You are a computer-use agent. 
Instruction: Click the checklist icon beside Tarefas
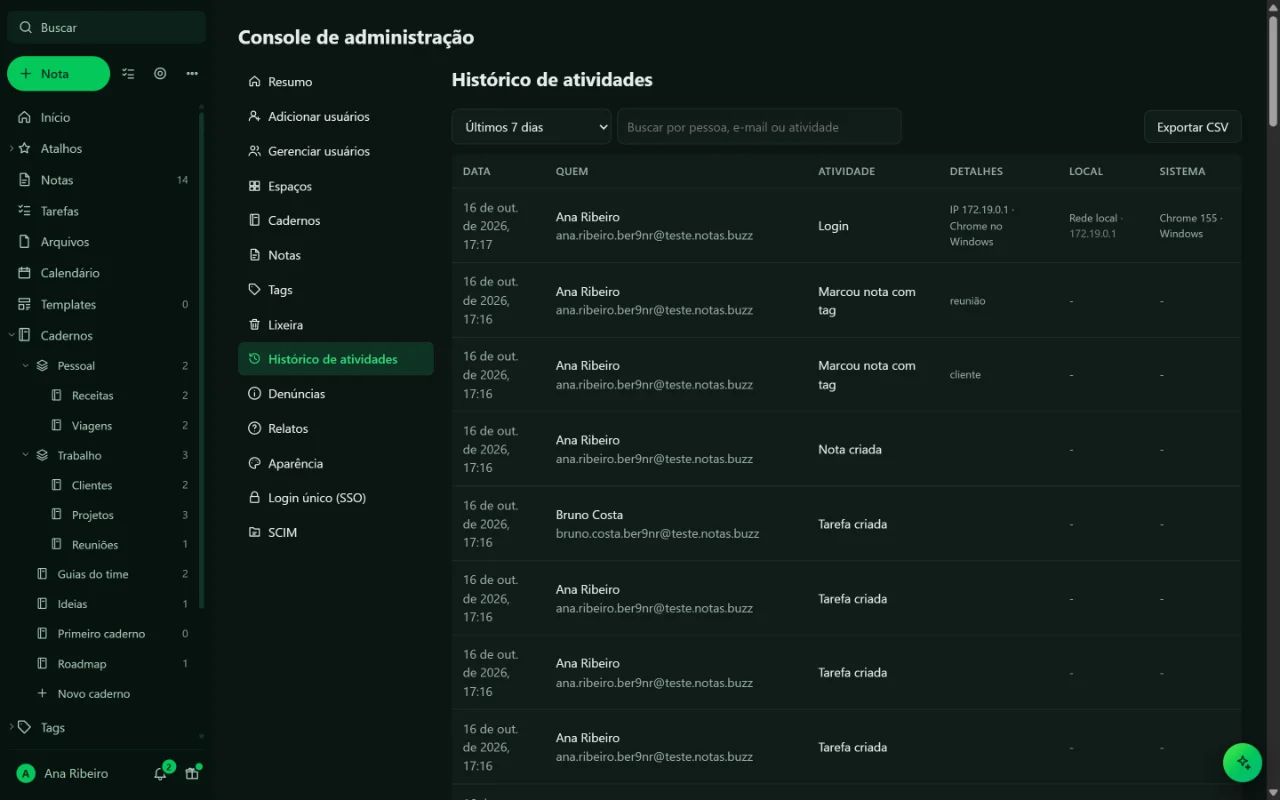(x=25, y=211)
